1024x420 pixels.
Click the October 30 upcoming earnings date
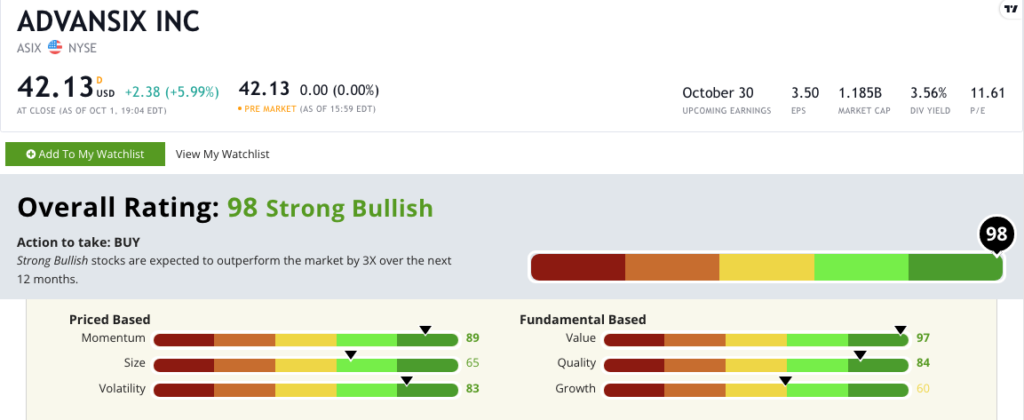pos(716,92)
